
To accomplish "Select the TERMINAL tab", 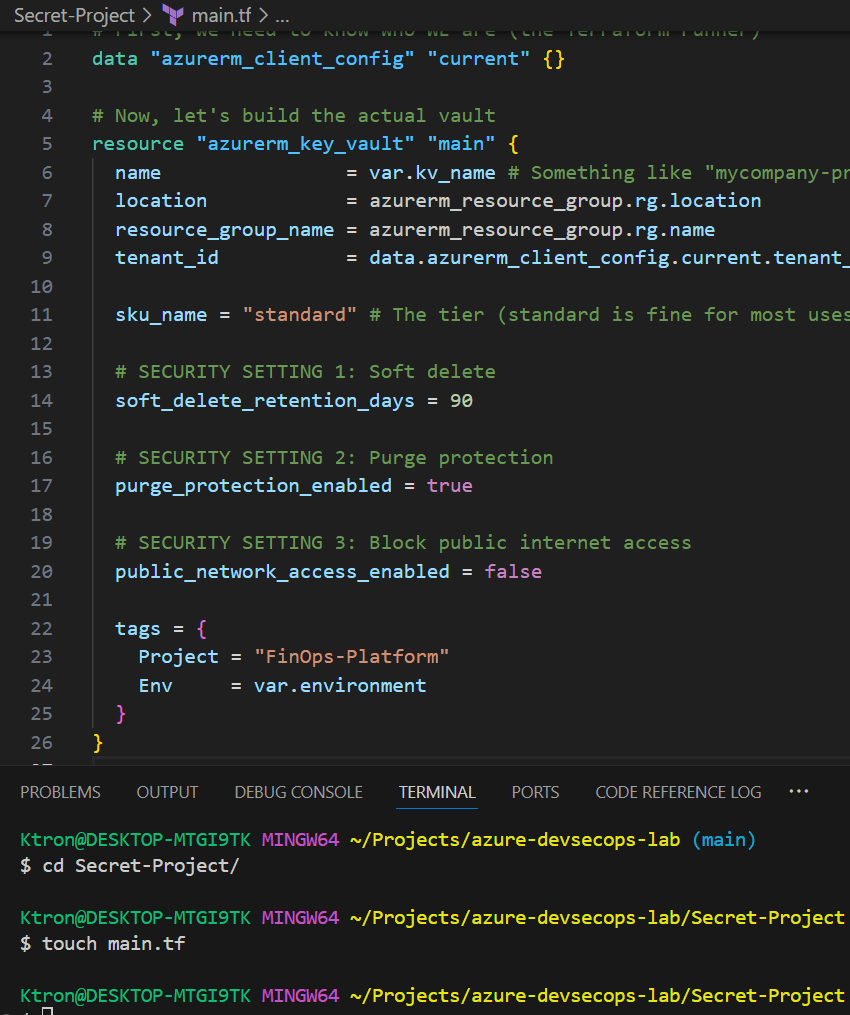I will pos(437,792).
